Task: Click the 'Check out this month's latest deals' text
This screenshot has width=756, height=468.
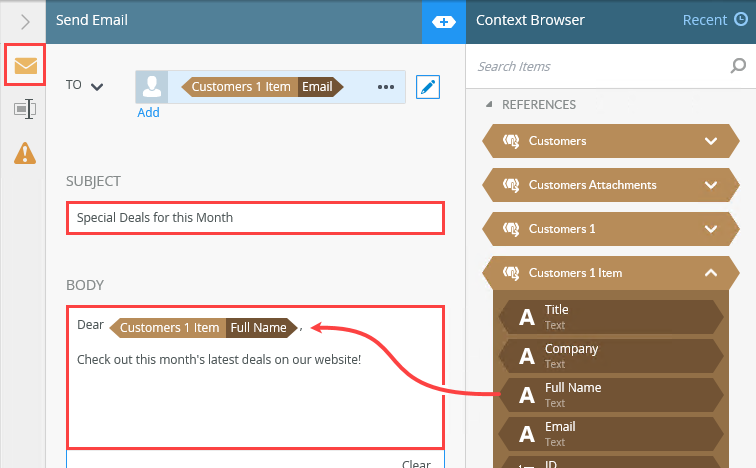Action: [219, 360]
